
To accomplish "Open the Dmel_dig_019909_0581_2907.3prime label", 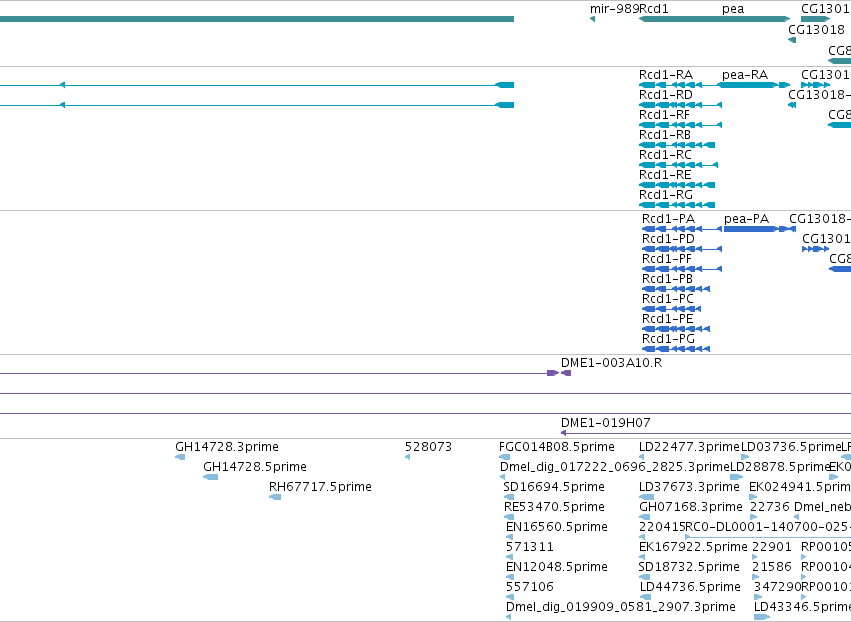I will coord(620,607).
